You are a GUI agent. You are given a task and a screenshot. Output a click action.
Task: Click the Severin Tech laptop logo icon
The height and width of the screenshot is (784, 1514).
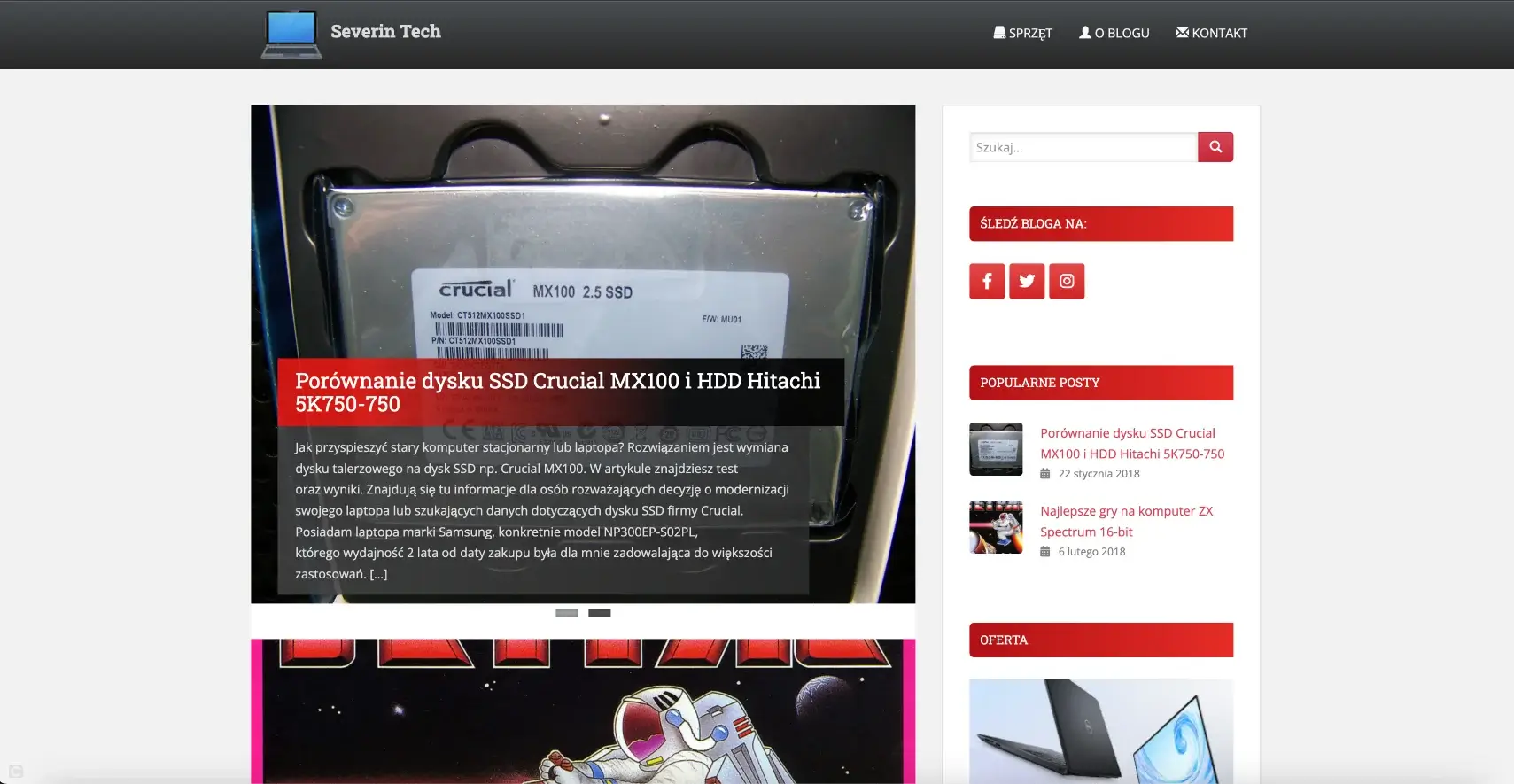[x=291, y=34]
